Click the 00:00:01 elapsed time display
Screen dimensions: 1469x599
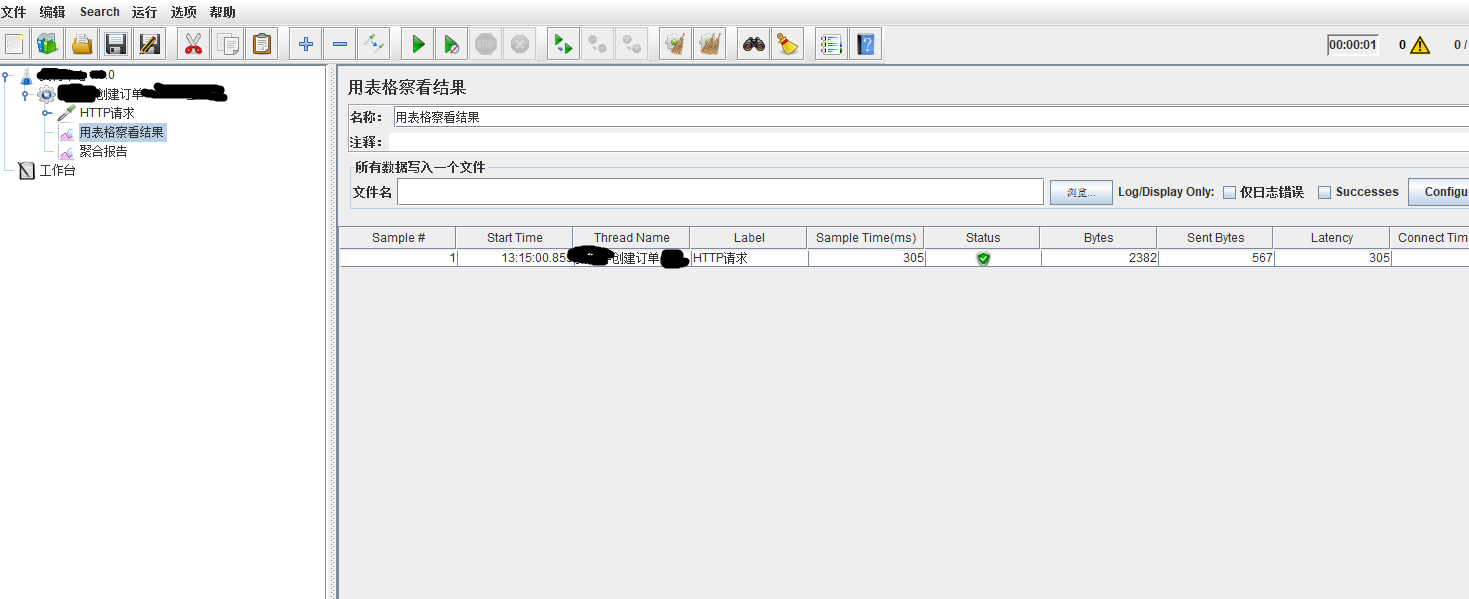[x=1353, y=45]
